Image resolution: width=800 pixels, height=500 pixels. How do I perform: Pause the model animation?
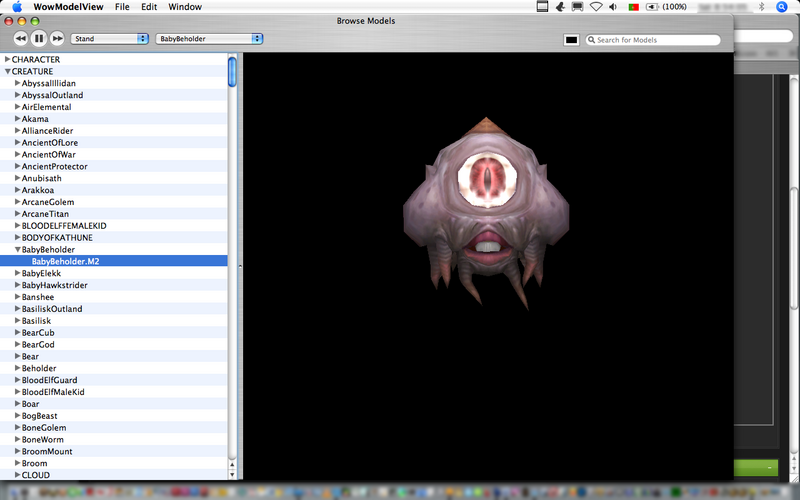coord(39,38)
